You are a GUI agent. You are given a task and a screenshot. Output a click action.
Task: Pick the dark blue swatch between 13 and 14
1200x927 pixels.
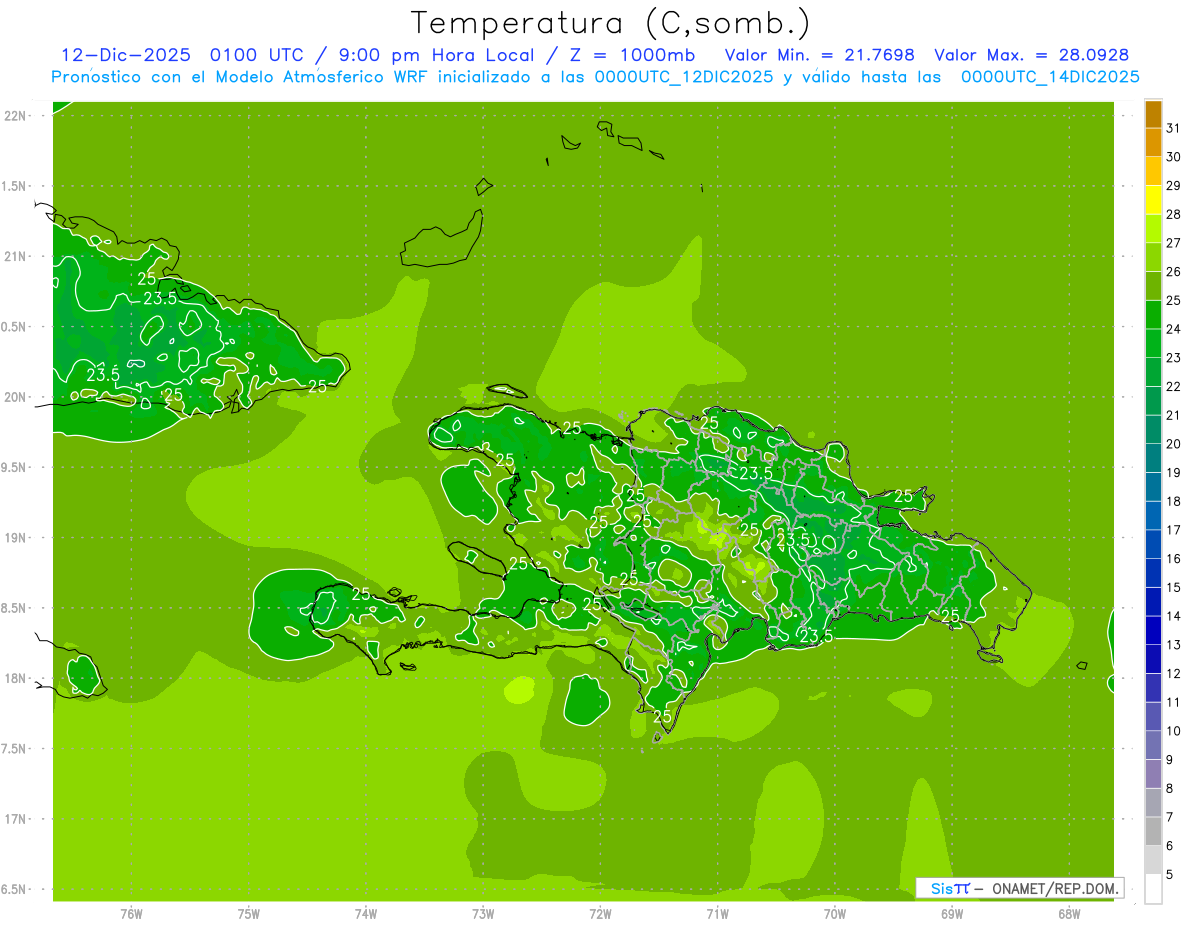coord(1153,630)
